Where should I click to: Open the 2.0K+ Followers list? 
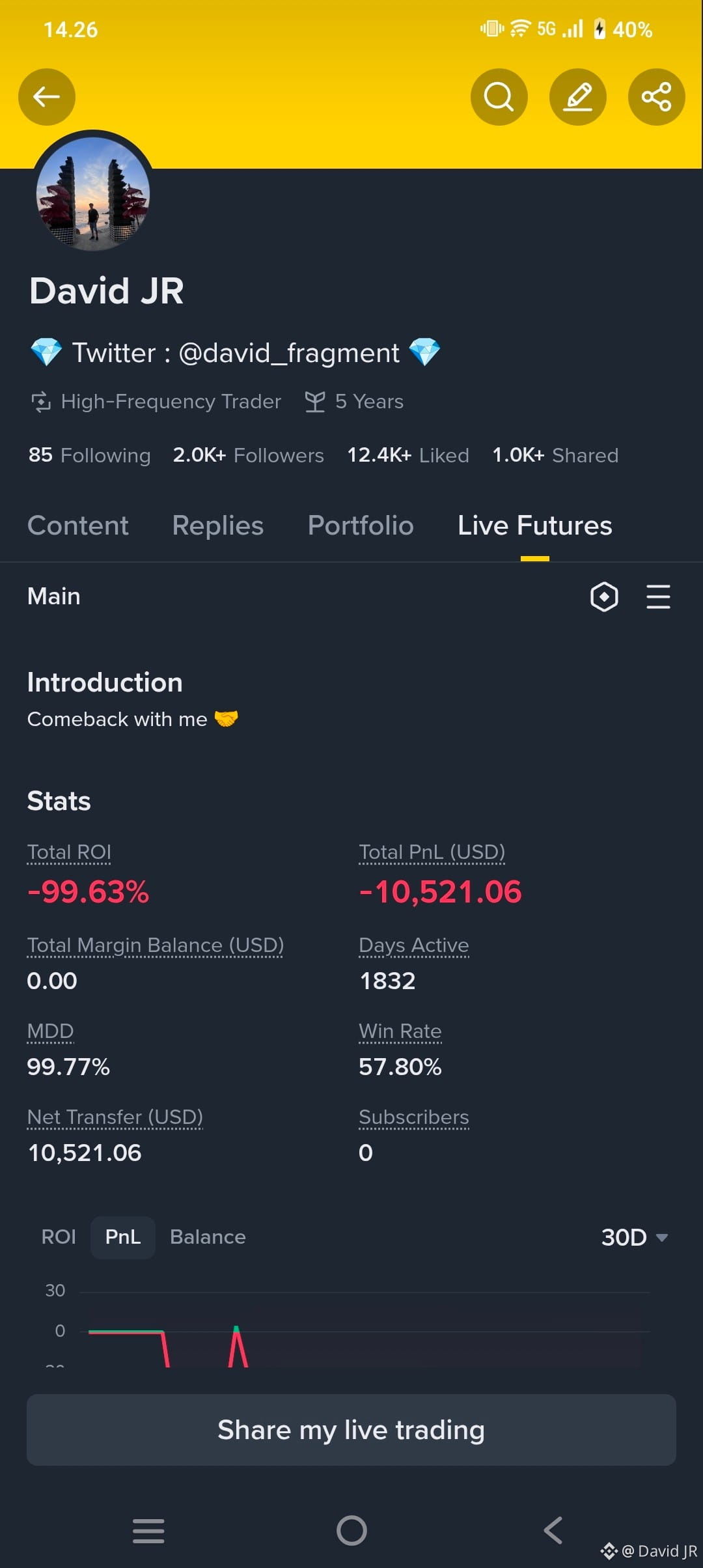248,455
